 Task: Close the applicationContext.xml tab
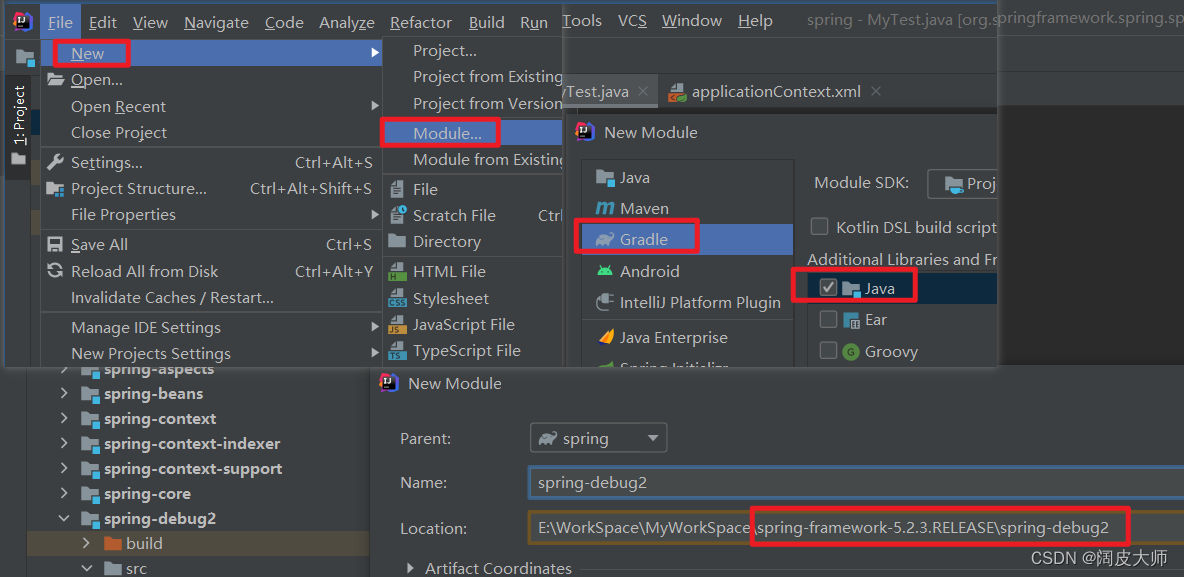tap(876, 91)
